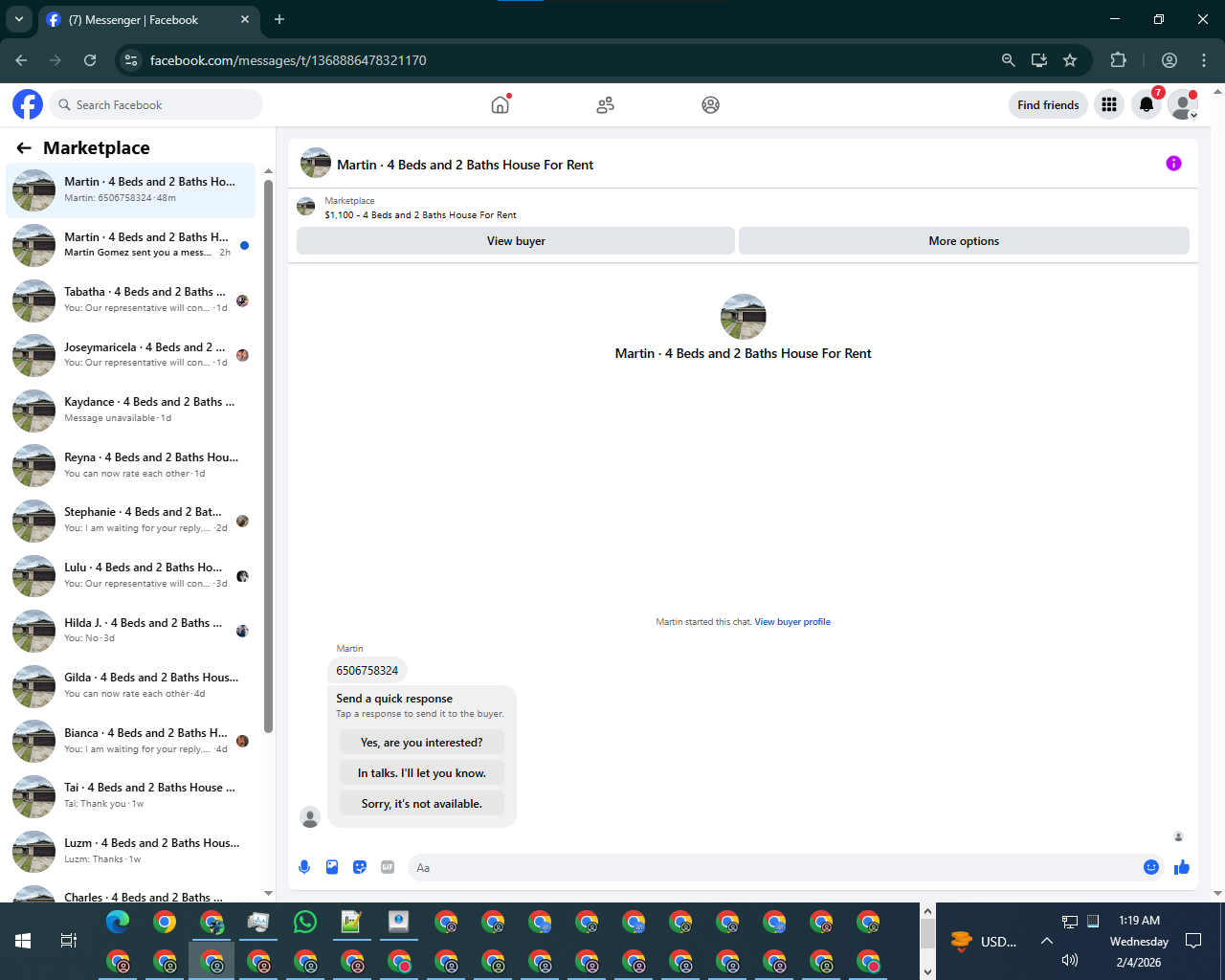
Task: Click the conversation list scrollbar
Action: [268, 457]
